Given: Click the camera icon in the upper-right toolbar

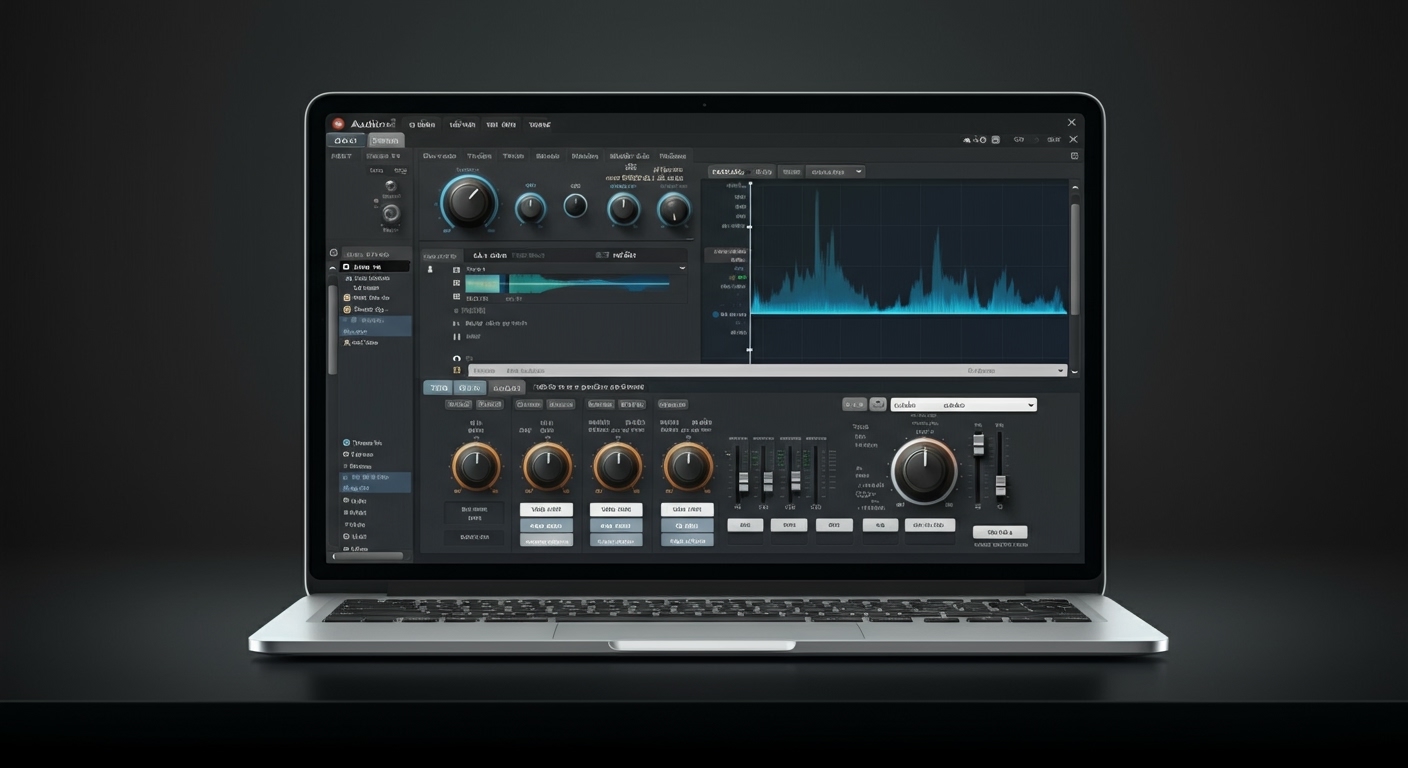Looking at the screenshot, I should coord(996,139).
